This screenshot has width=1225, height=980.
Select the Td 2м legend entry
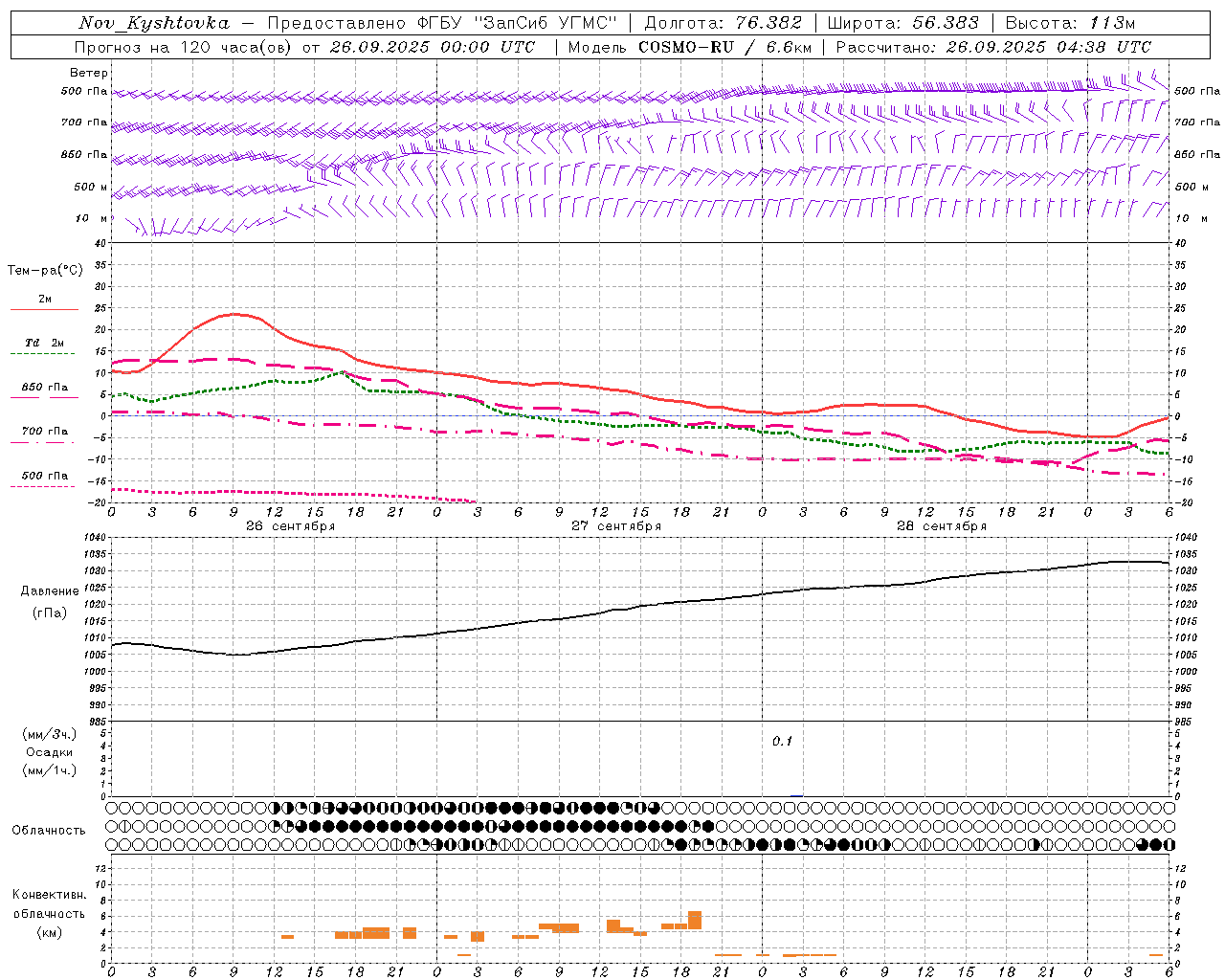tap(44, 343)
